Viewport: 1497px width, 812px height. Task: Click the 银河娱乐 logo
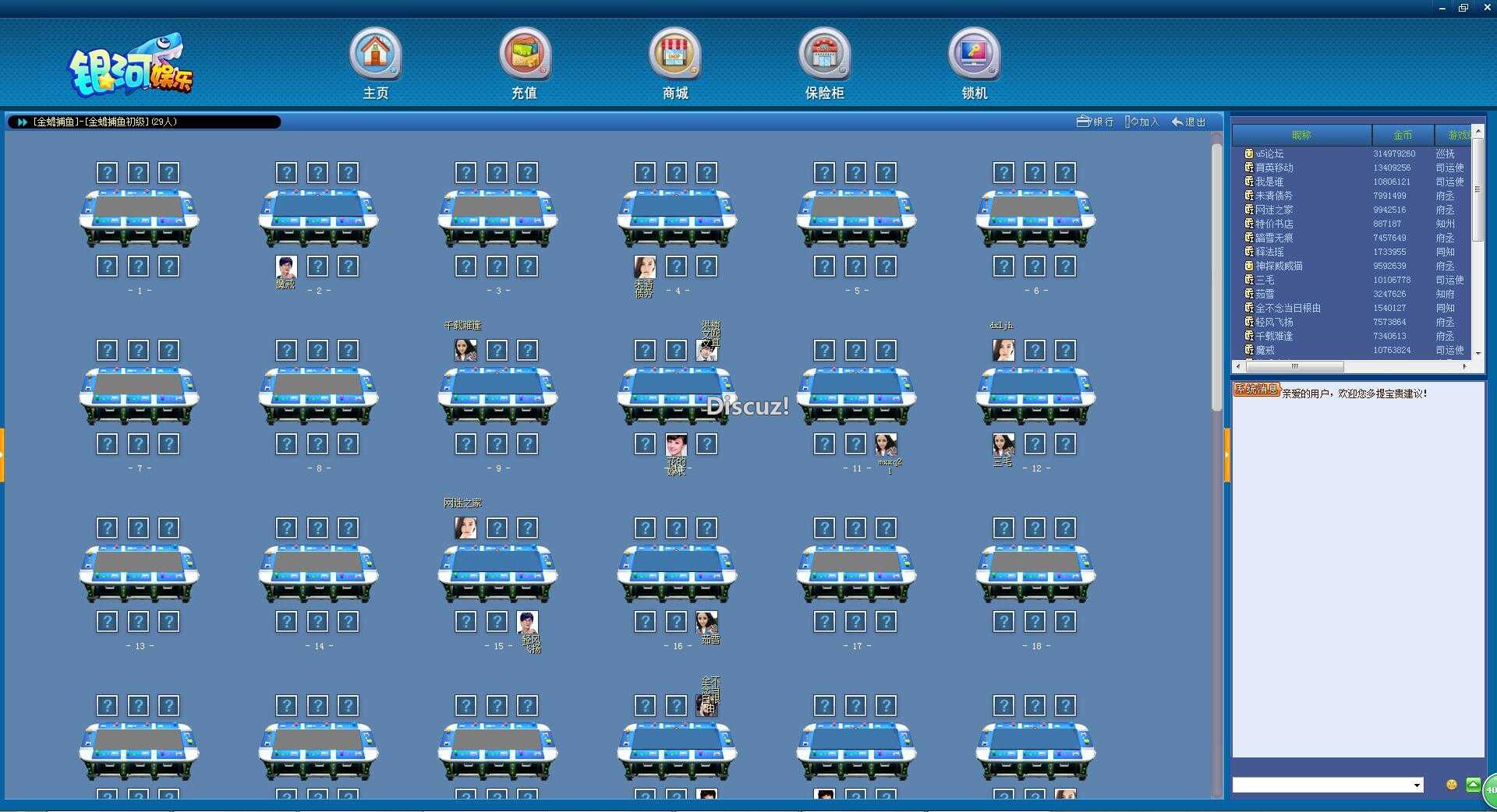click(x=130, y=66)
